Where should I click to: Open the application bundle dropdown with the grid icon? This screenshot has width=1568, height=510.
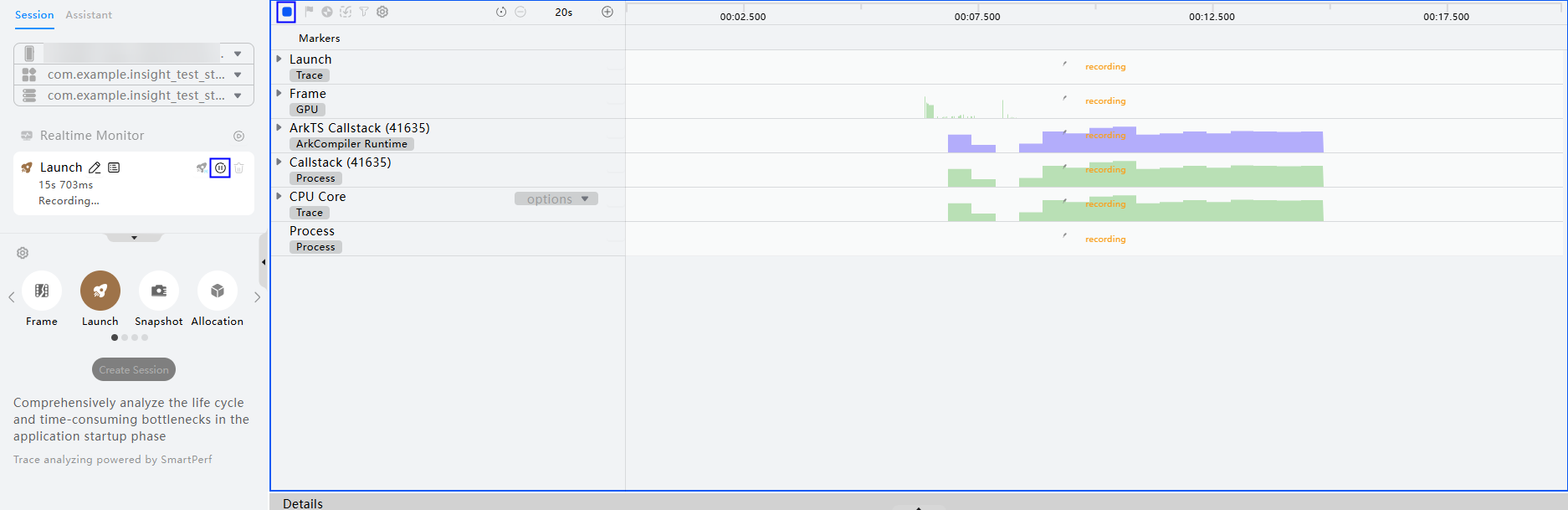(134, 75)
